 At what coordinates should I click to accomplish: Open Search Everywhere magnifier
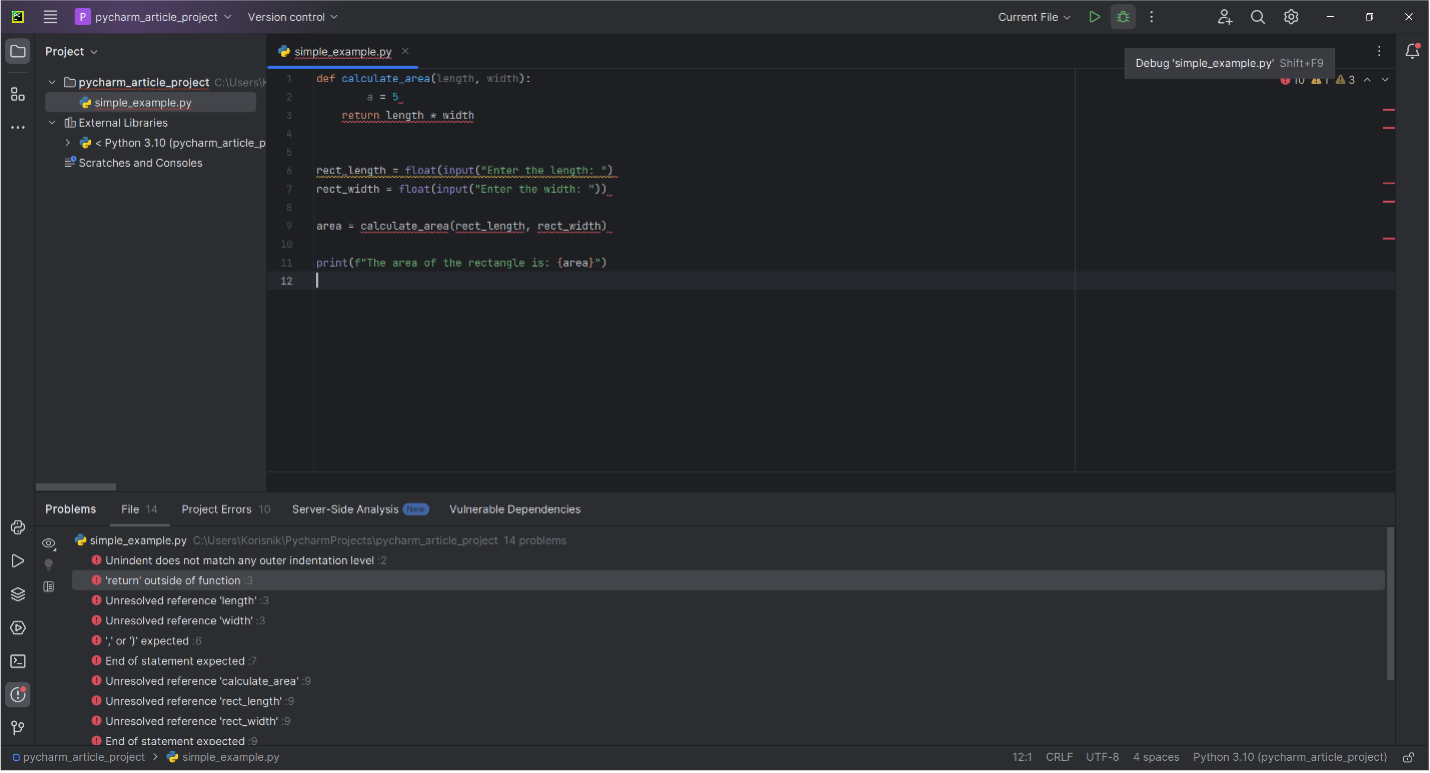tap(1258, 17)
